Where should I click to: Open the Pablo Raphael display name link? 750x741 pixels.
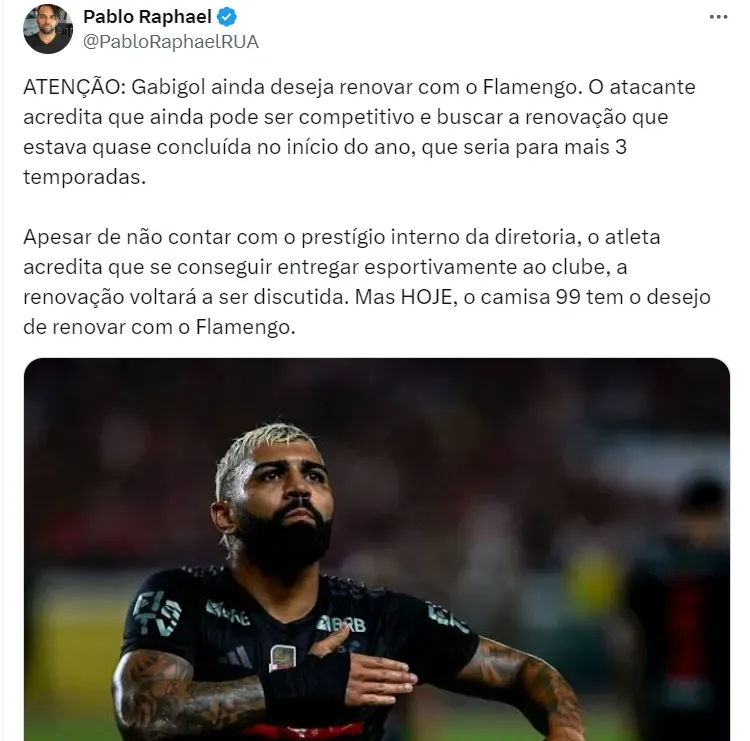tap(147, 17)
